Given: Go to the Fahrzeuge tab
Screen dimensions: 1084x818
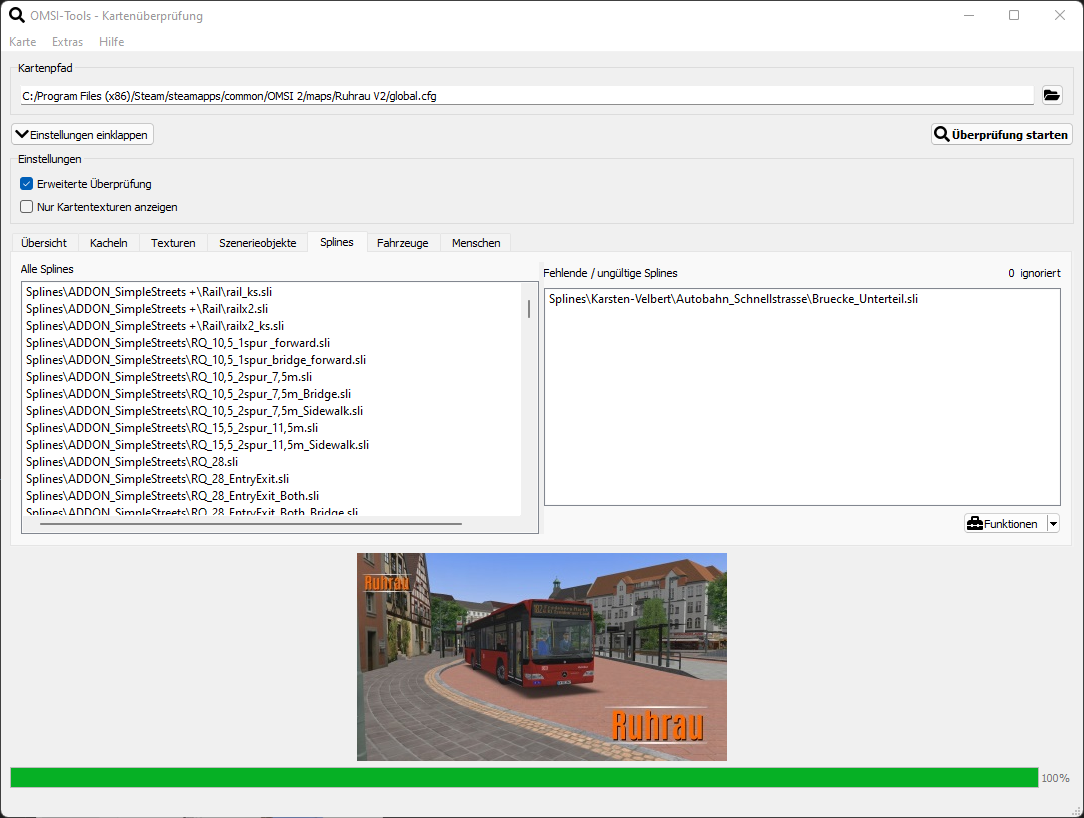Looking at the screenshot, I should (x=402, y=243).
